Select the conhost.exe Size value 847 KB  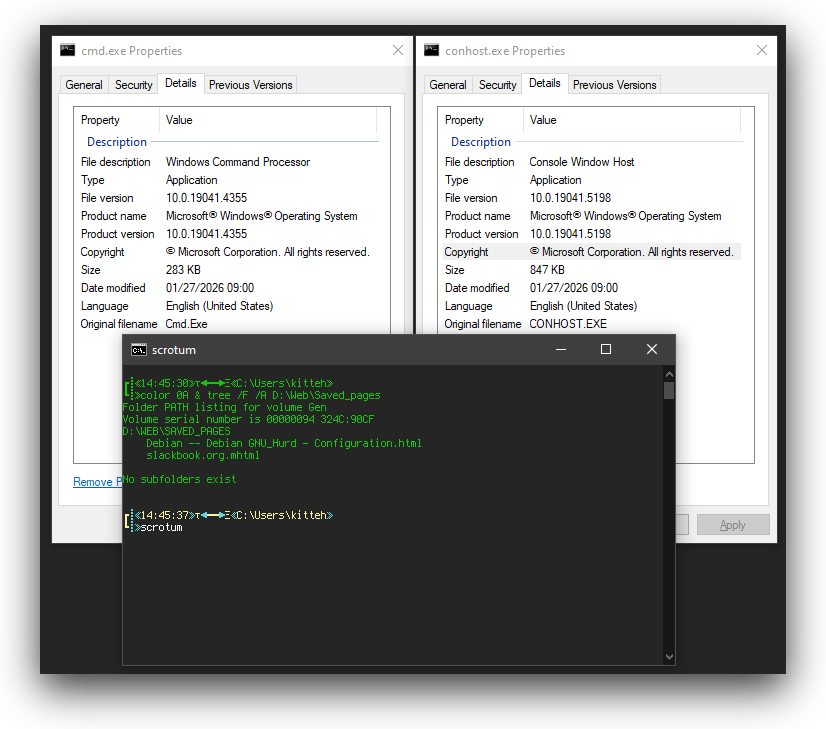[x=547, y=270]
